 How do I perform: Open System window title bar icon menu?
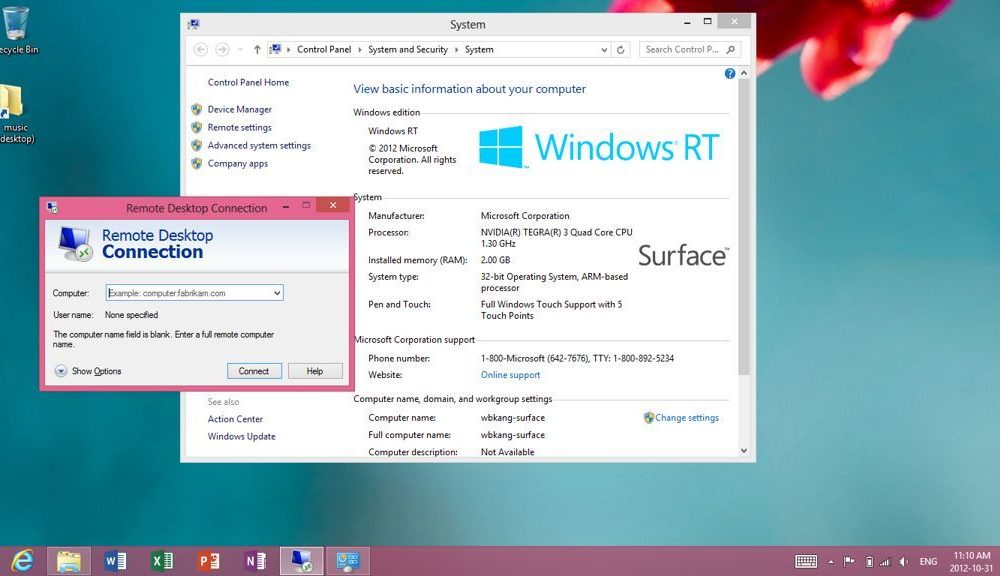[x=193, y=24]
